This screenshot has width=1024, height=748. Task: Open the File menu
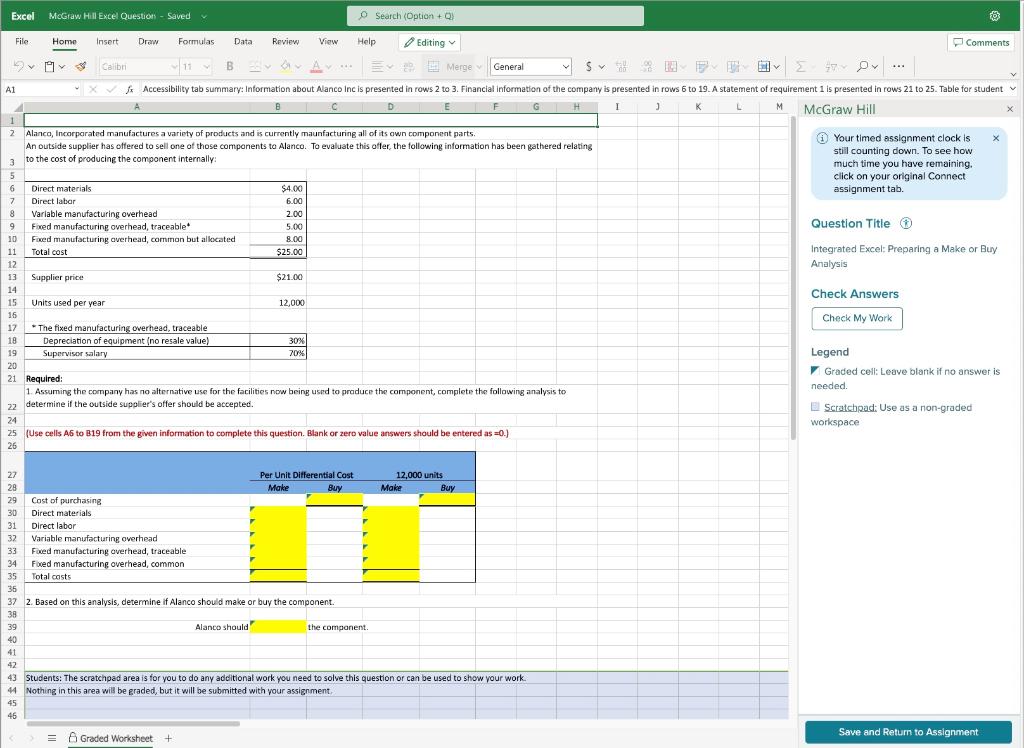click(22, 41)
